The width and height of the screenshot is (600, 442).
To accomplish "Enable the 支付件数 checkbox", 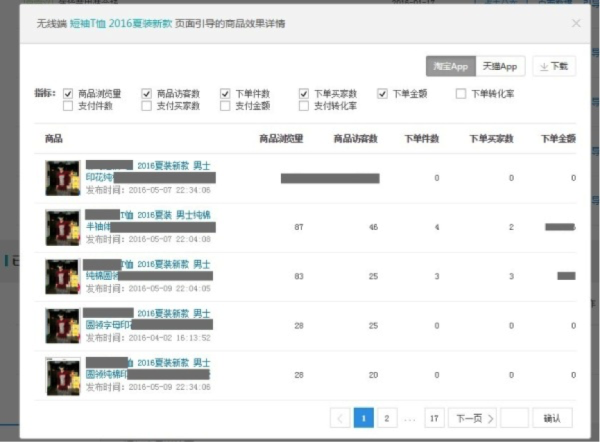I will point(68,106).
